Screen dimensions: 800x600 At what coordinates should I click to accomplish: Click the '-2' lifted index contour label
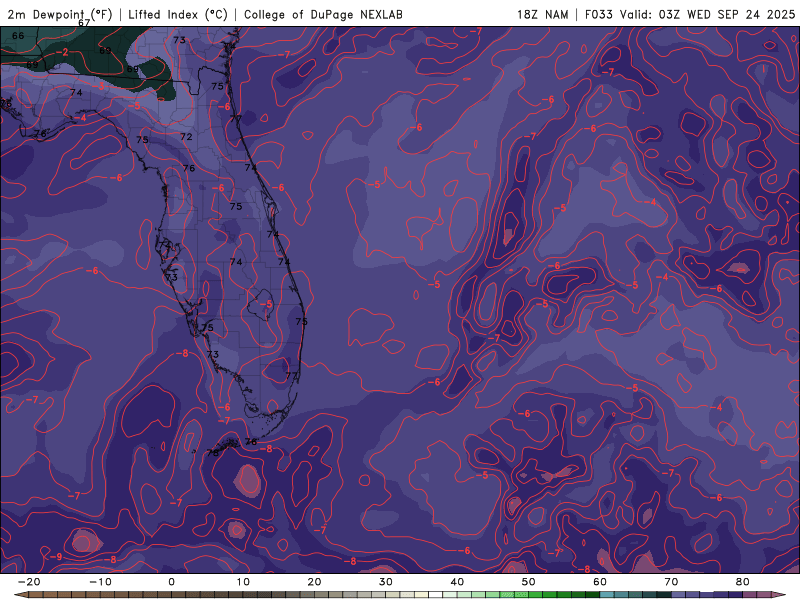[62, 52]
